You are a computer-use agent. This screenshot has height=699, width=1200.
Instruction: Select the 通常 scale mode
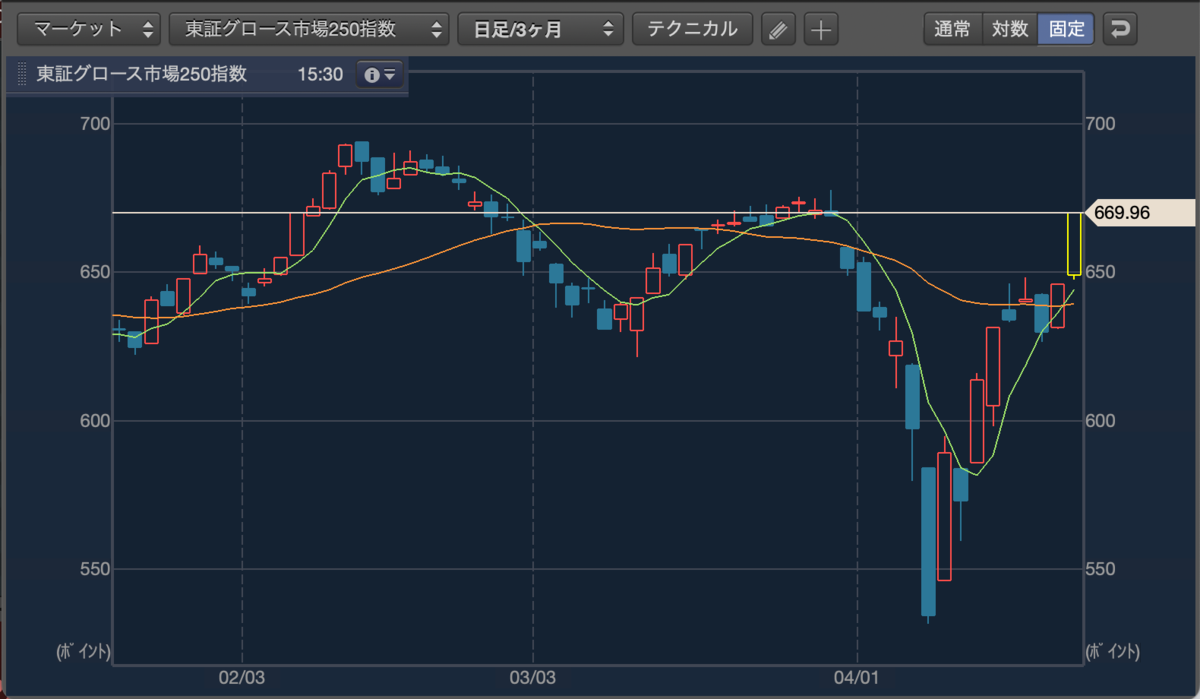pos(952,29)
